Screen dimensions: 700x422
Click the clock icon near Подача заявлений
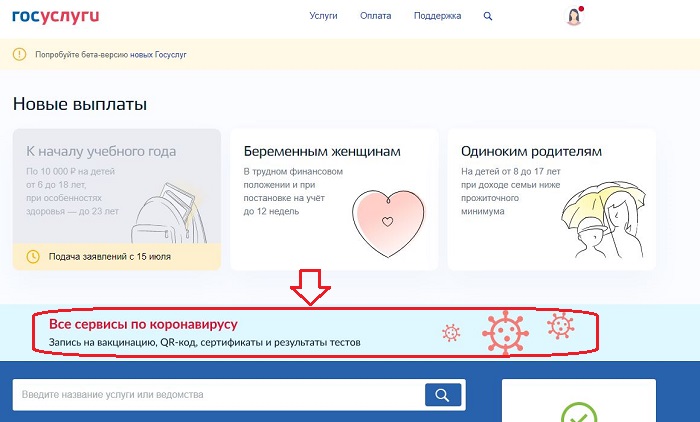(33, 257)
